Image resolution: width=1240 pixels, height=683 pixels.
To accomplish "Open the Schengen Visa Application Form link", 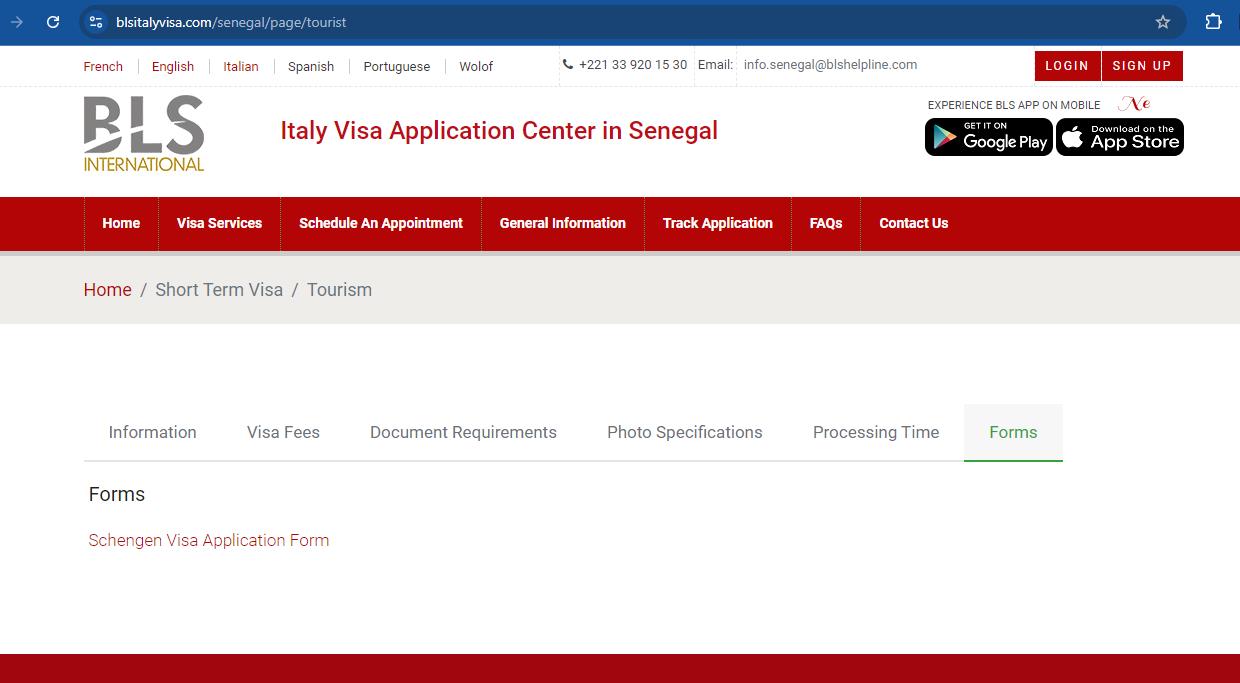I will coord(209,540).
